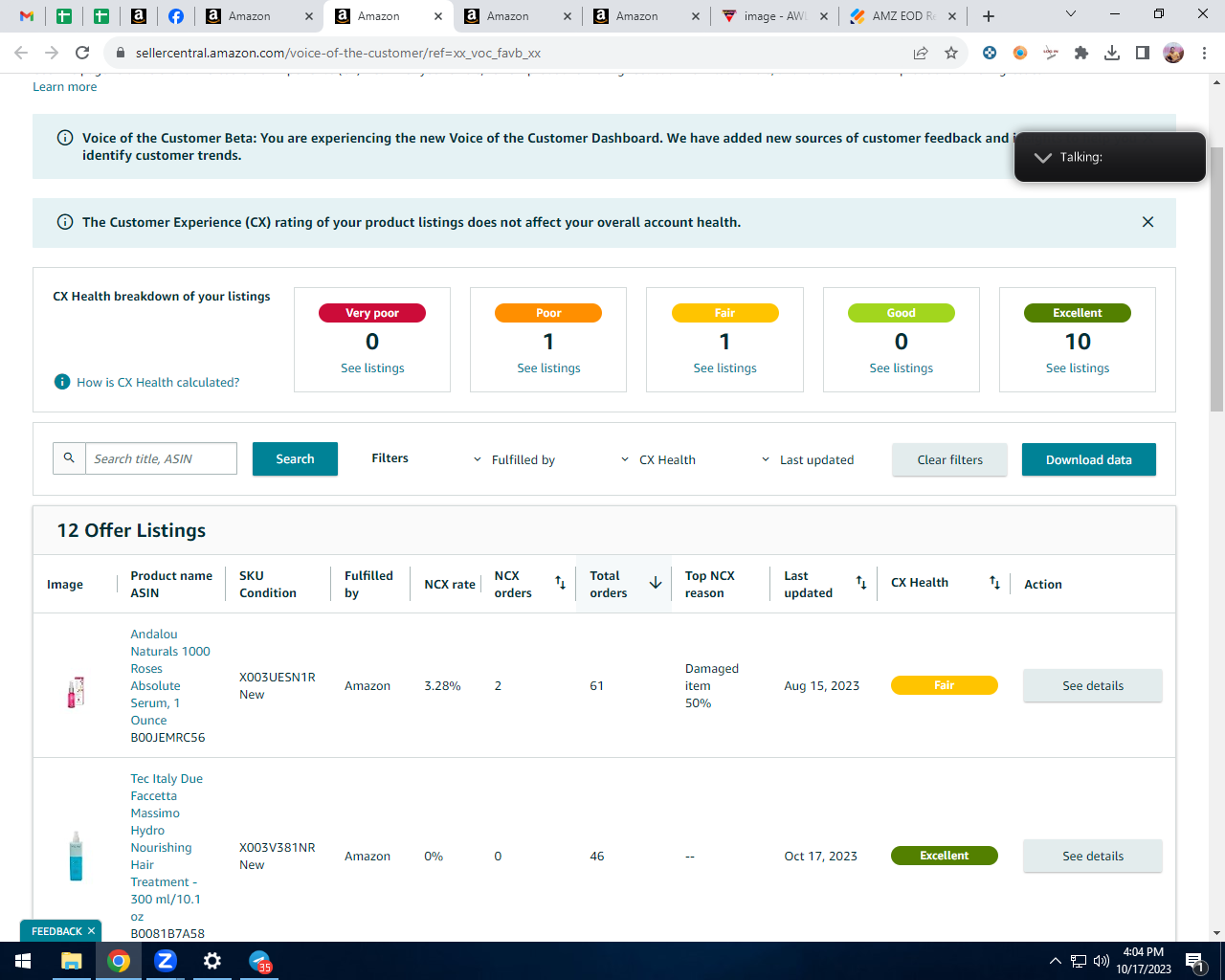
Task: Click the page vertical scrollbar
Action: pyautogui.click(x=1216, y=278)
